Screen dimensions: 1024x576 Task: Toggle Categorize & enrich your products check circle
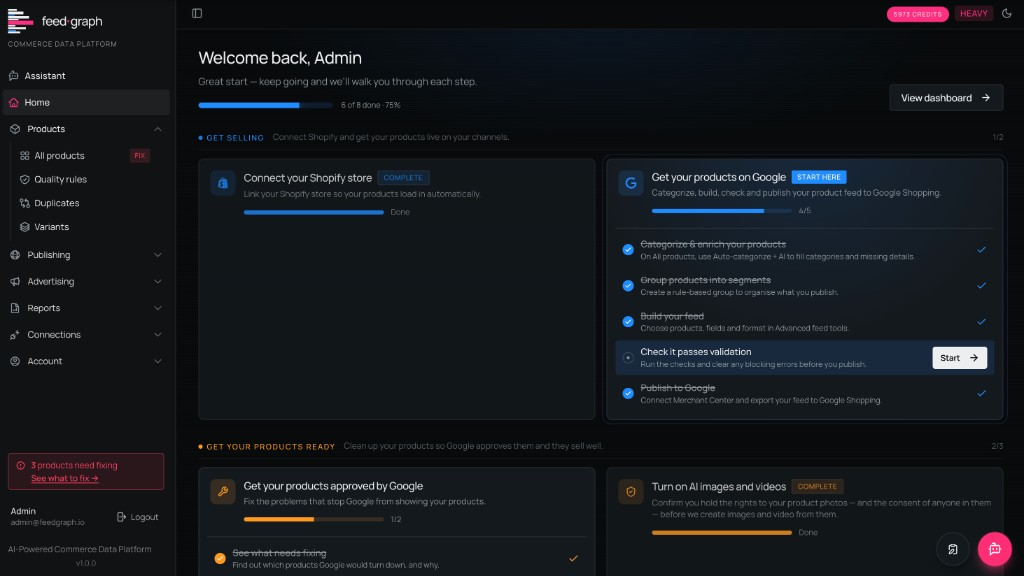(628, 249)
